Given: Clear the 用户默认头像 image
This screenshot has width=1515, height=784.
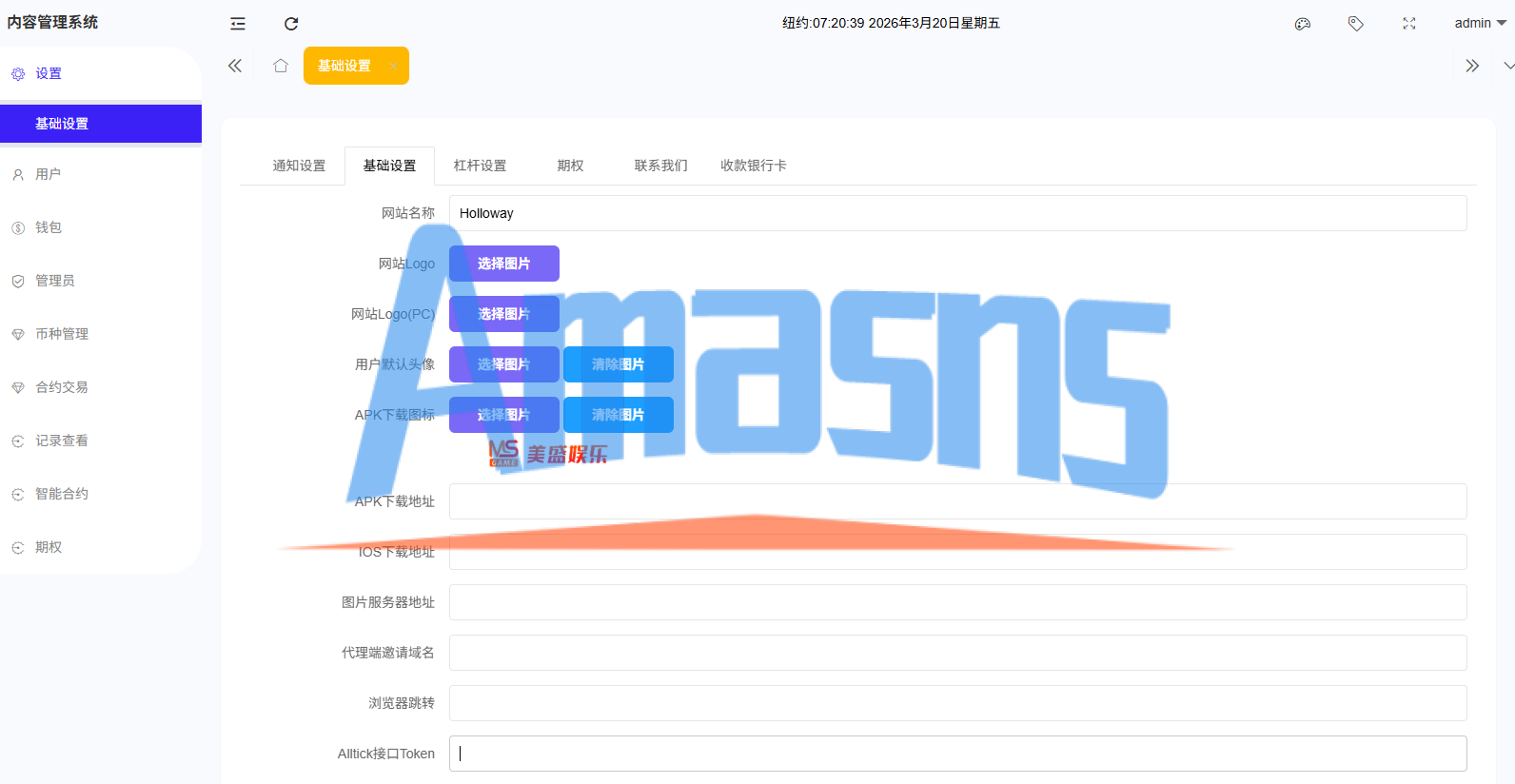Looking at the screenshot, I should pyautogui.click(x=619, y=364).
